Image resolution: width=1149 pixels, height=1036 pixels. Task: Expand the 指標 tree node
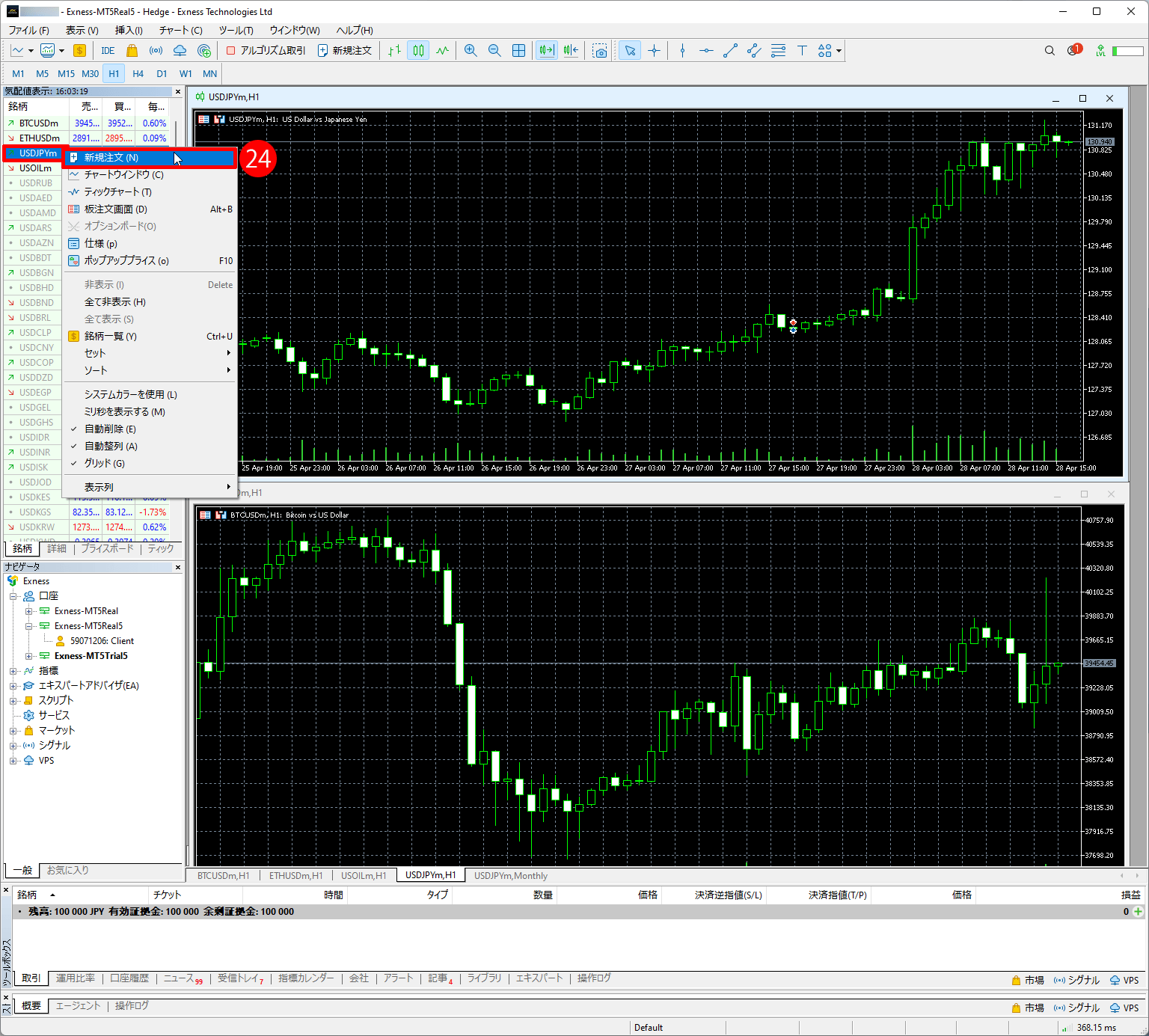[13, 671]
